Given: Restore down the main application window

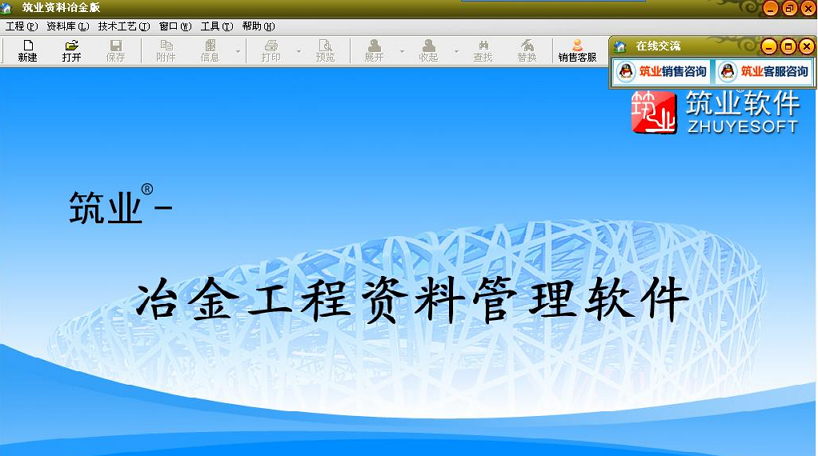Looking at the screenshot, I should (789, 8).
